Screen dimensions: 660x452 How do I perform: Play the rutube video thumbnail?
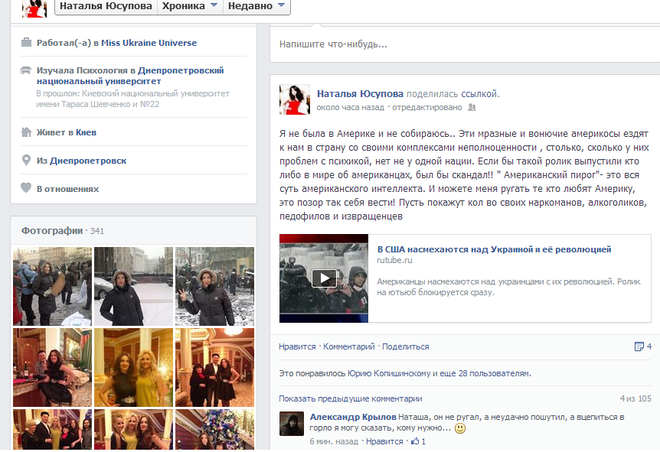[x=324, y=278]
